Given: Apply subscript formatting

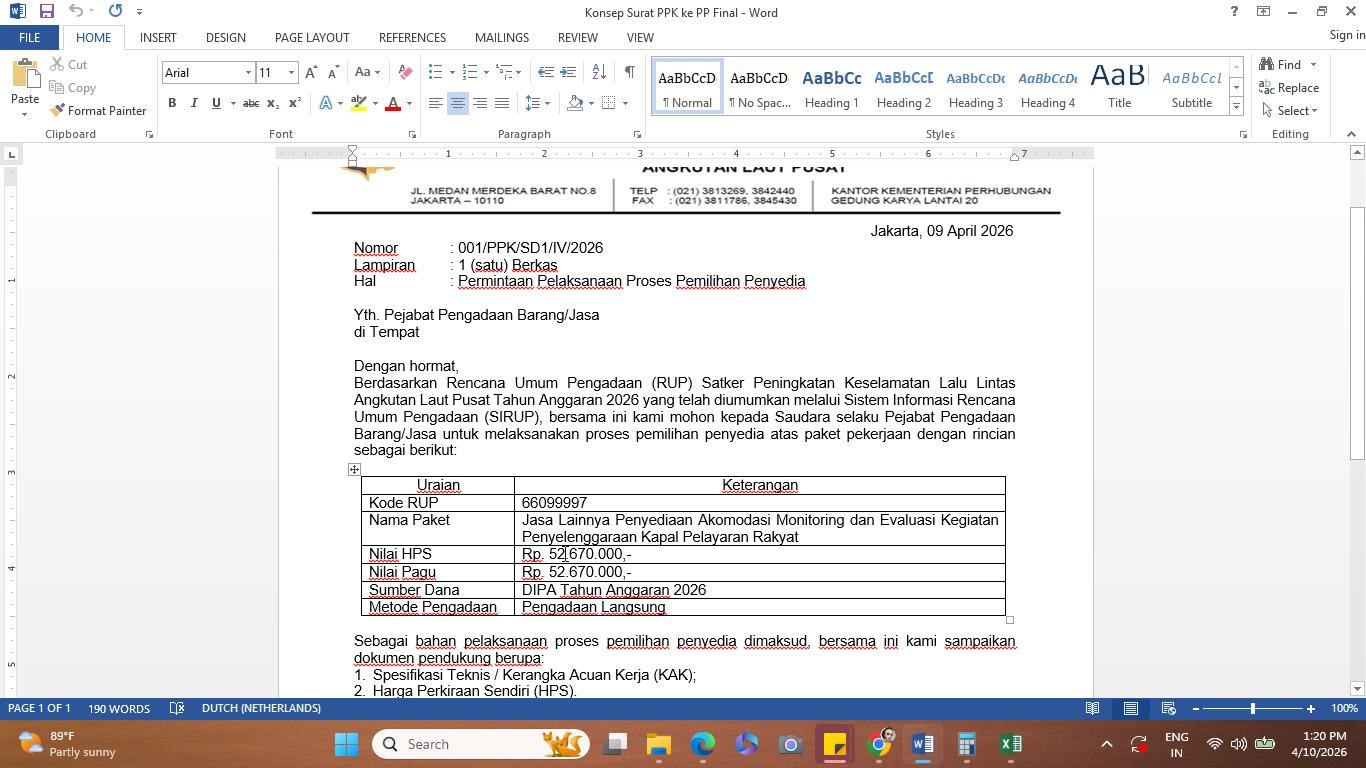Looking at the screenshot, I should 274,103.
